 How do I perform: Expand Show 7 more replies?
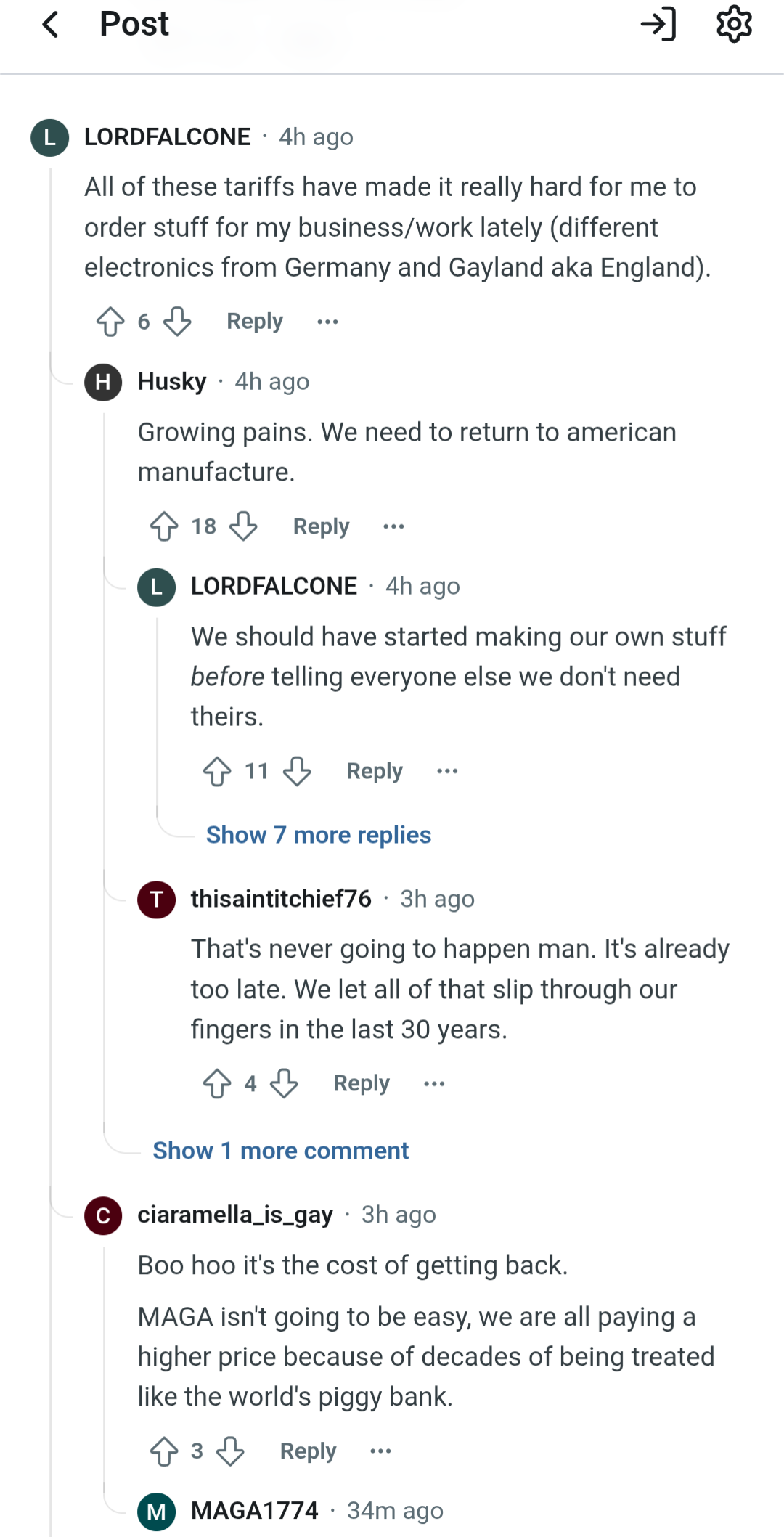318,835
